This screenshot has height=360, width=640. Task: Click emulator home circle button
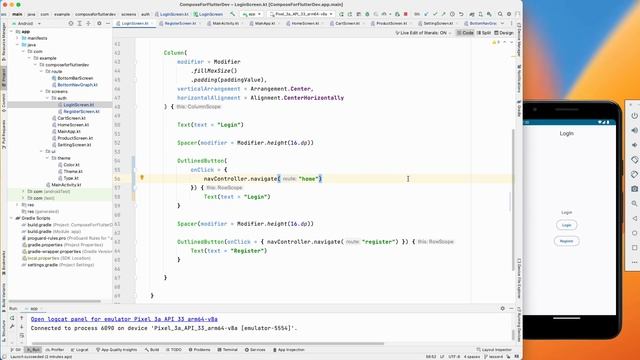[634, 233]
